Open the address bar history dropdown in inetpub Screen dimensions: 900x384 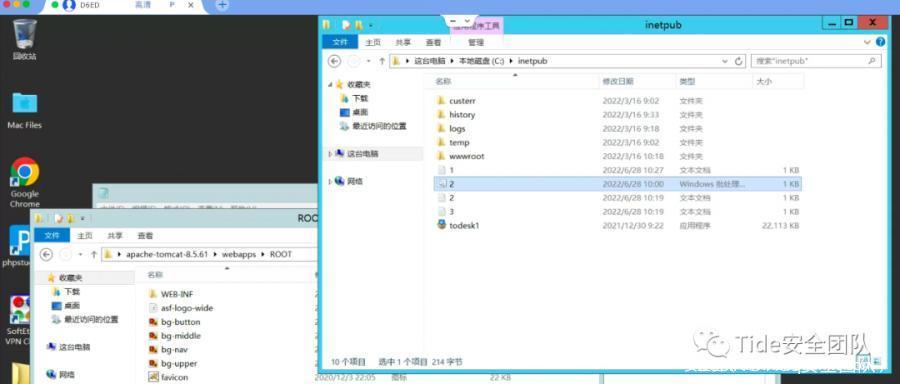pyautogui.click(x=726, y=61)
